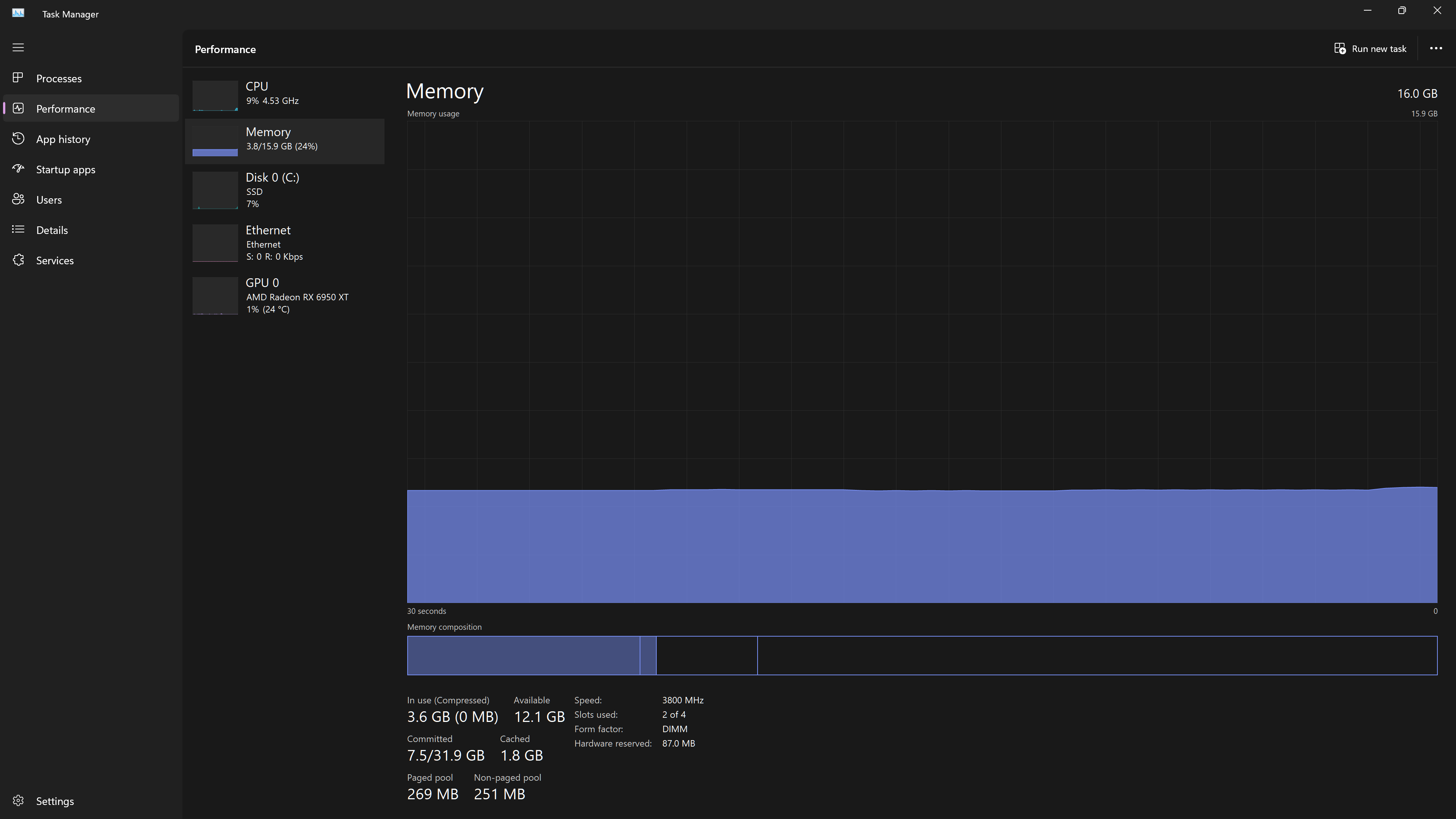Select the Disk 0 mini graph thumbnail
Screen dimensions: 1456x819
click(x=215, y=190)
